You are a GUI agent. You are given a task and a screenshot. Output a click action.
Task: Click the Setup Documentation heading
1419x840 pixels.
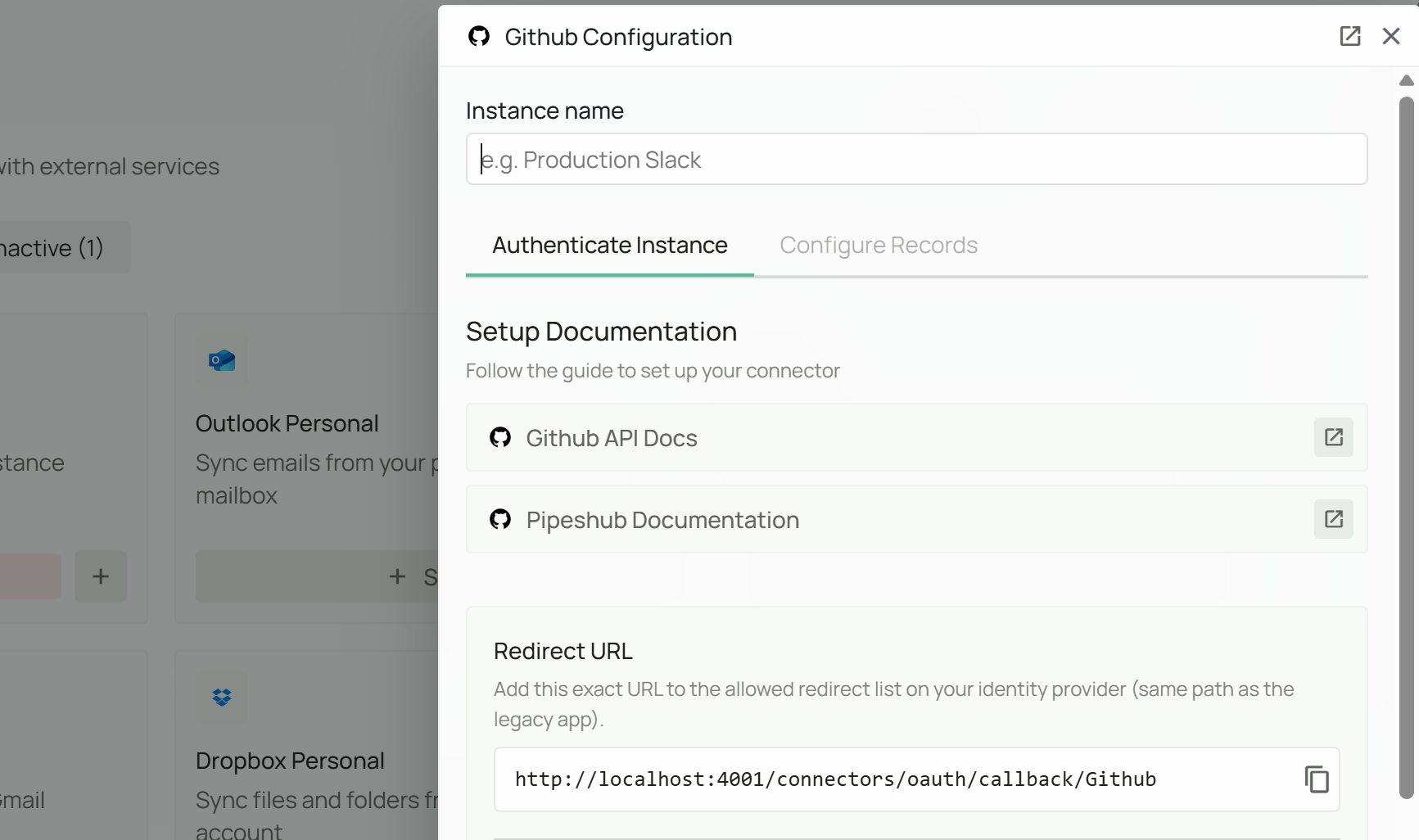tap(601, 332)
